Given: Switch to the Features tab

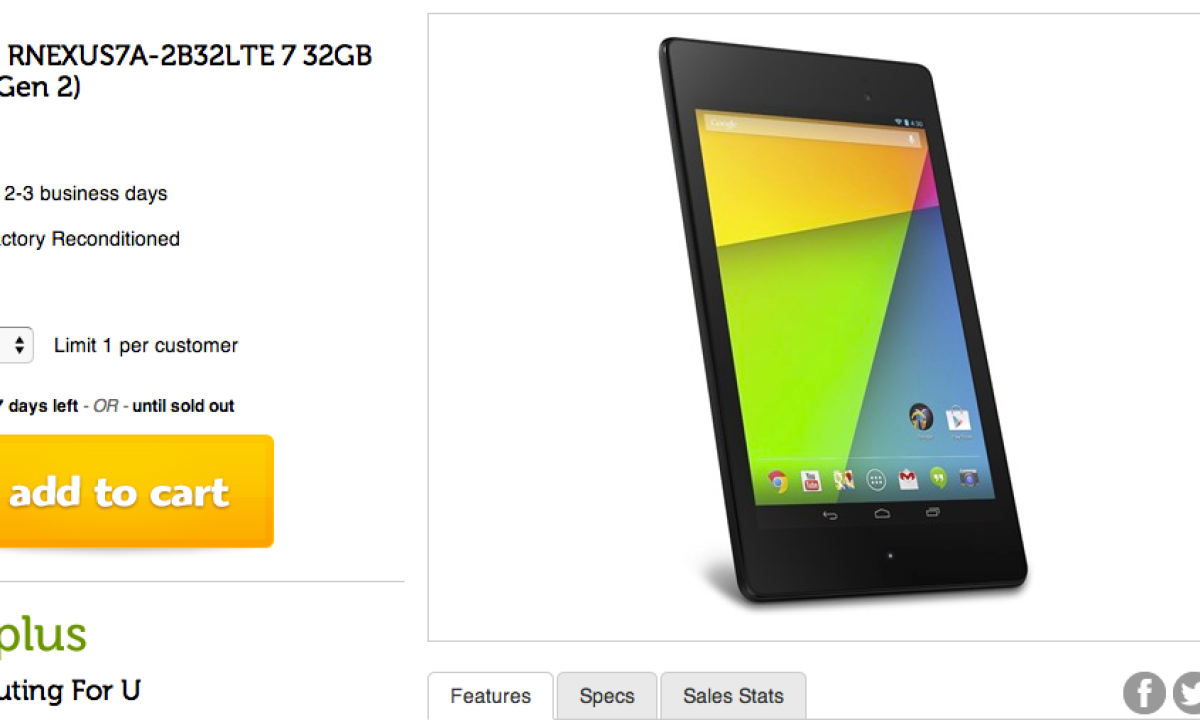Looking at the screenshot, I should point(490,696).
